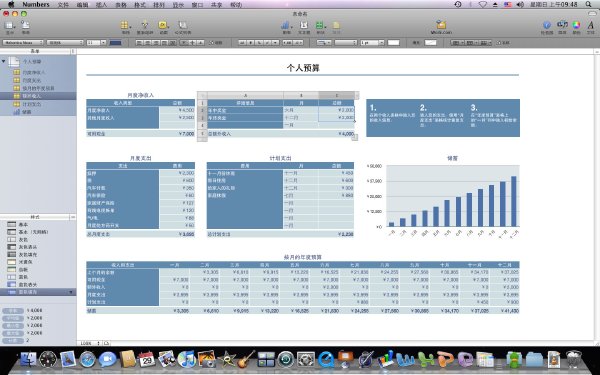Collapse the 个人预算 sheet disclosure triangle
Image resolution: width=600 pixels, height=375 pixels.
click(x=3, y=61)
